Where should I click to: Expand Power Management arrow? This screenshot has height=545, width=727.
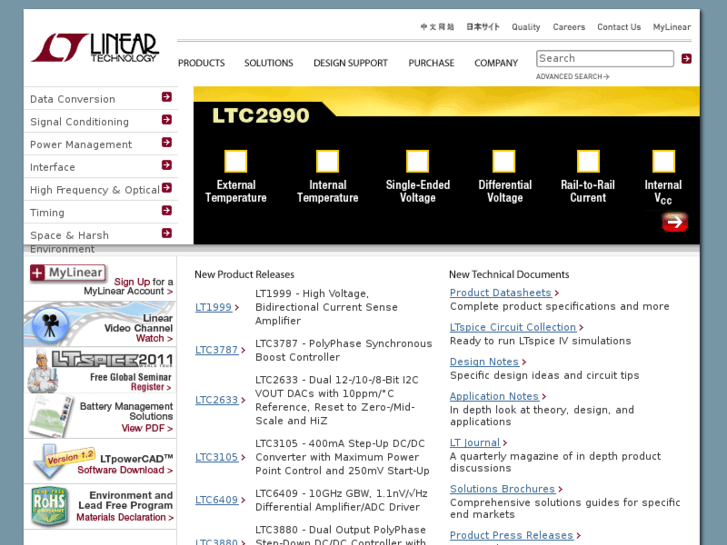point(167,142)
